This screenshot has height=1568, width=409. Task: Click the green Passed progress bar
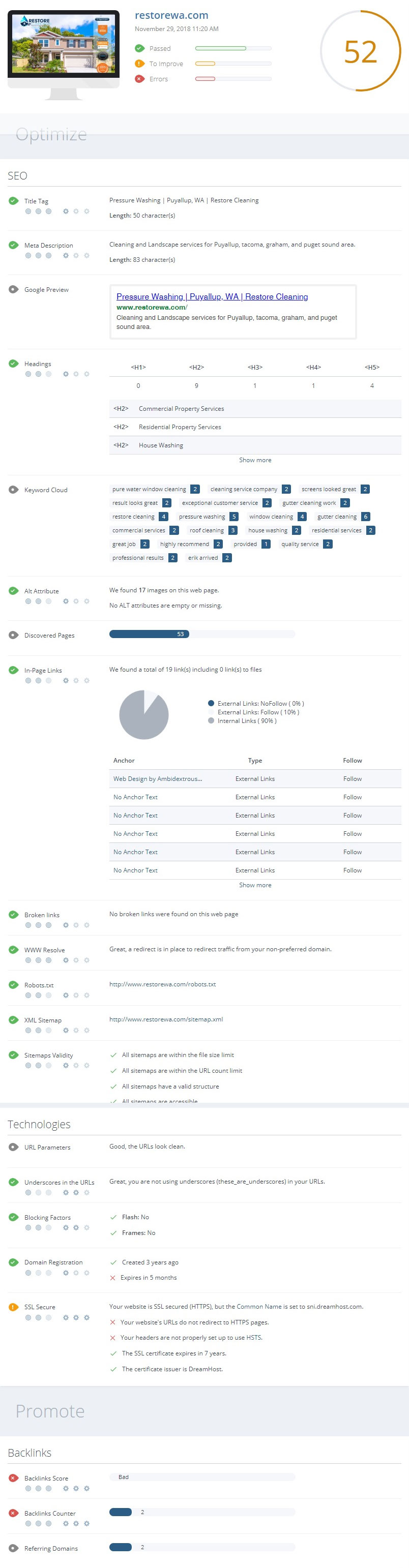233,48
